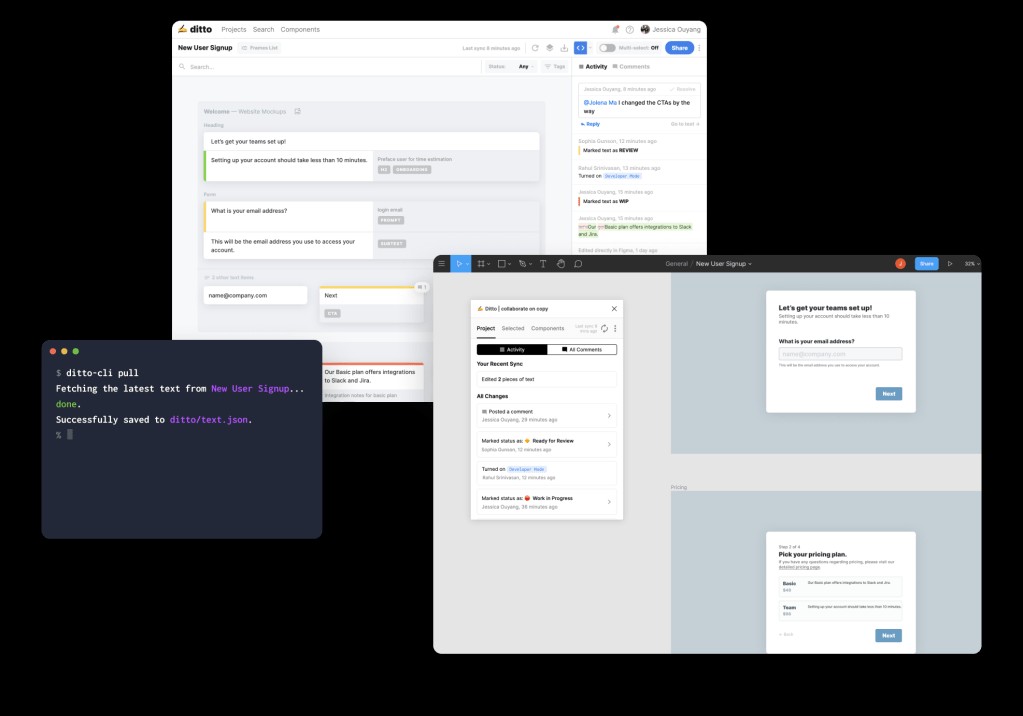Select the "What is your email address?" text block
Screen dimensions: 1023x716
tap(289, 217)
